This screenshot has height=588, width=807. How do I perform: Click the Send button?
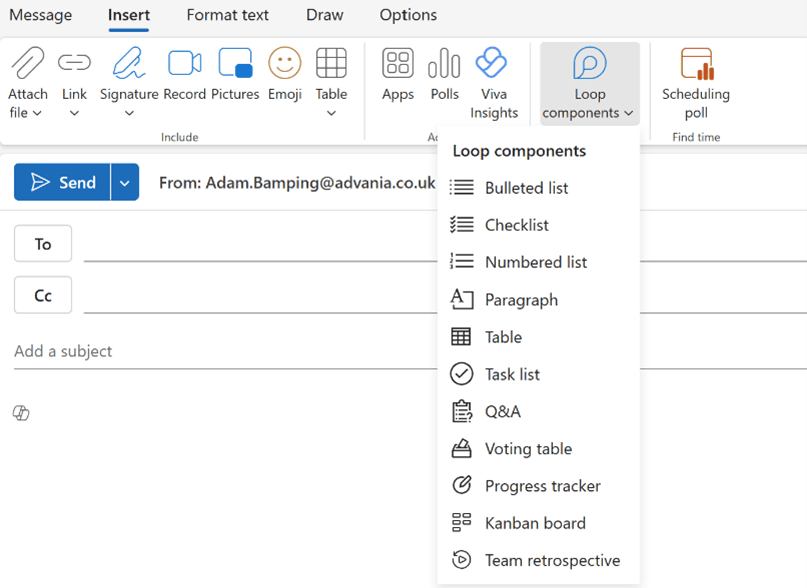pyautogui.click(x=62, y=182)
